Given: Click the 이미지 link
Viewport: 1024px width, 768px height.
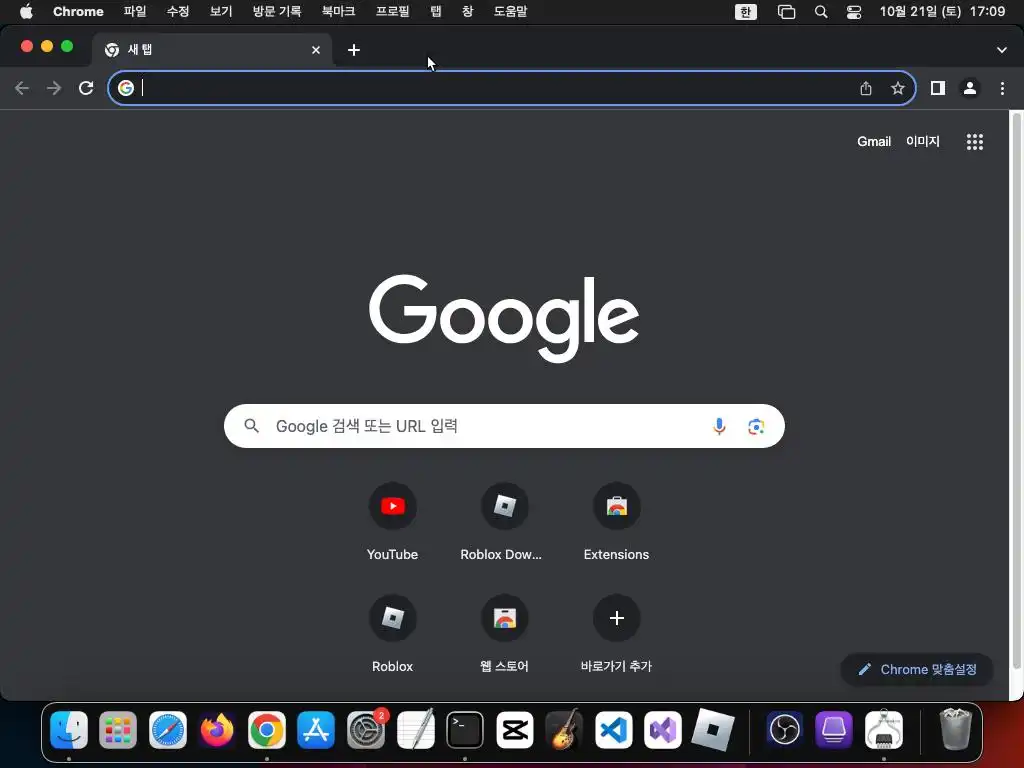Looking at the screenshot, I should coord(923,141).
